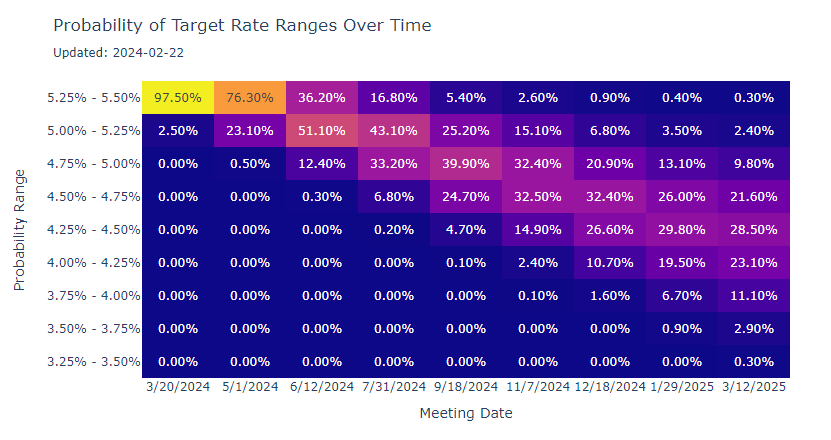The image size is (831, 440).
Task: Click the Probability Range axis title
Action: click(x=19, y=230)
